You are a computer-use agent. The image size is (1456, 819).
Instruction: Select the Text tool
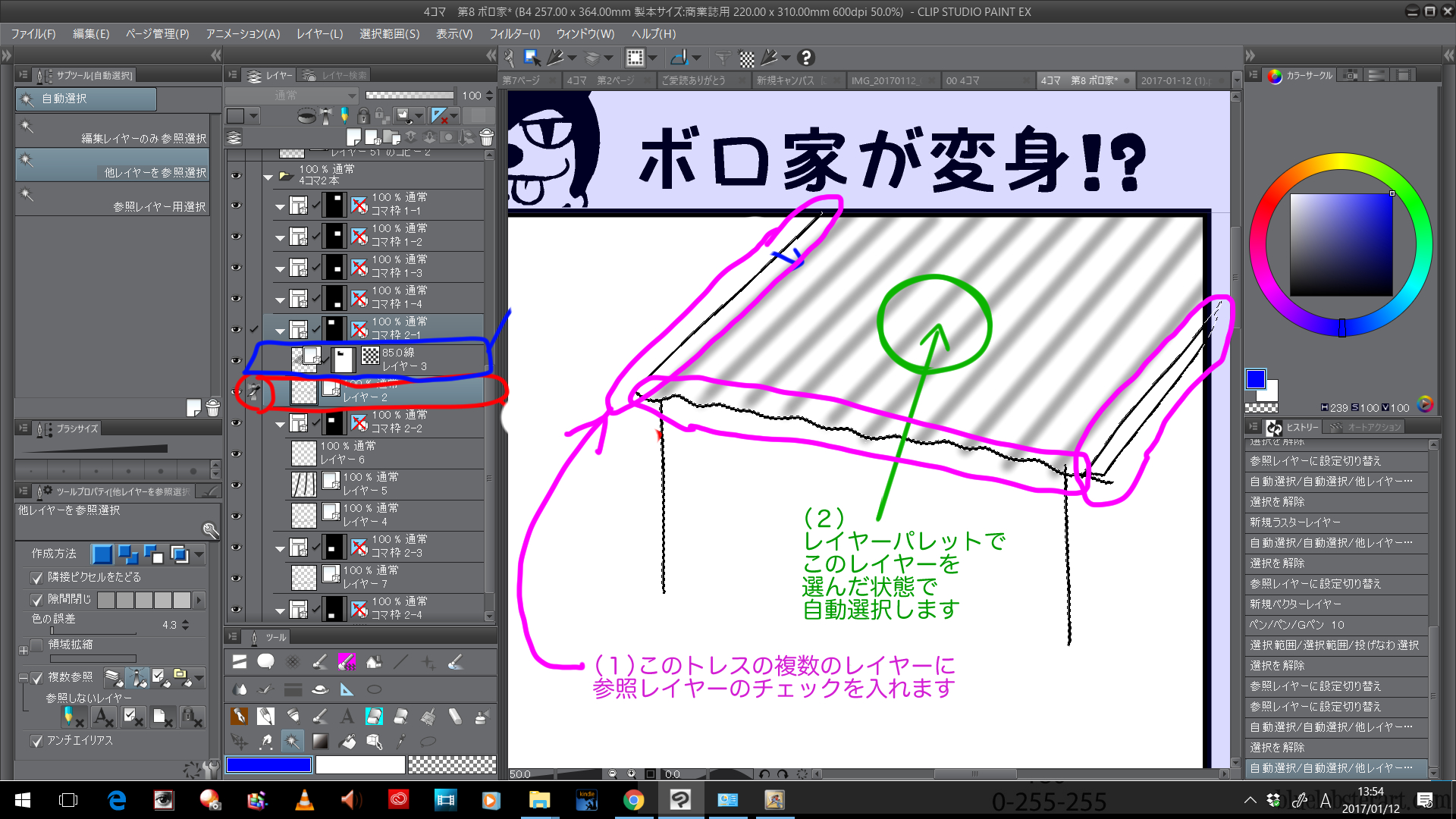click(x=347, y=716)
